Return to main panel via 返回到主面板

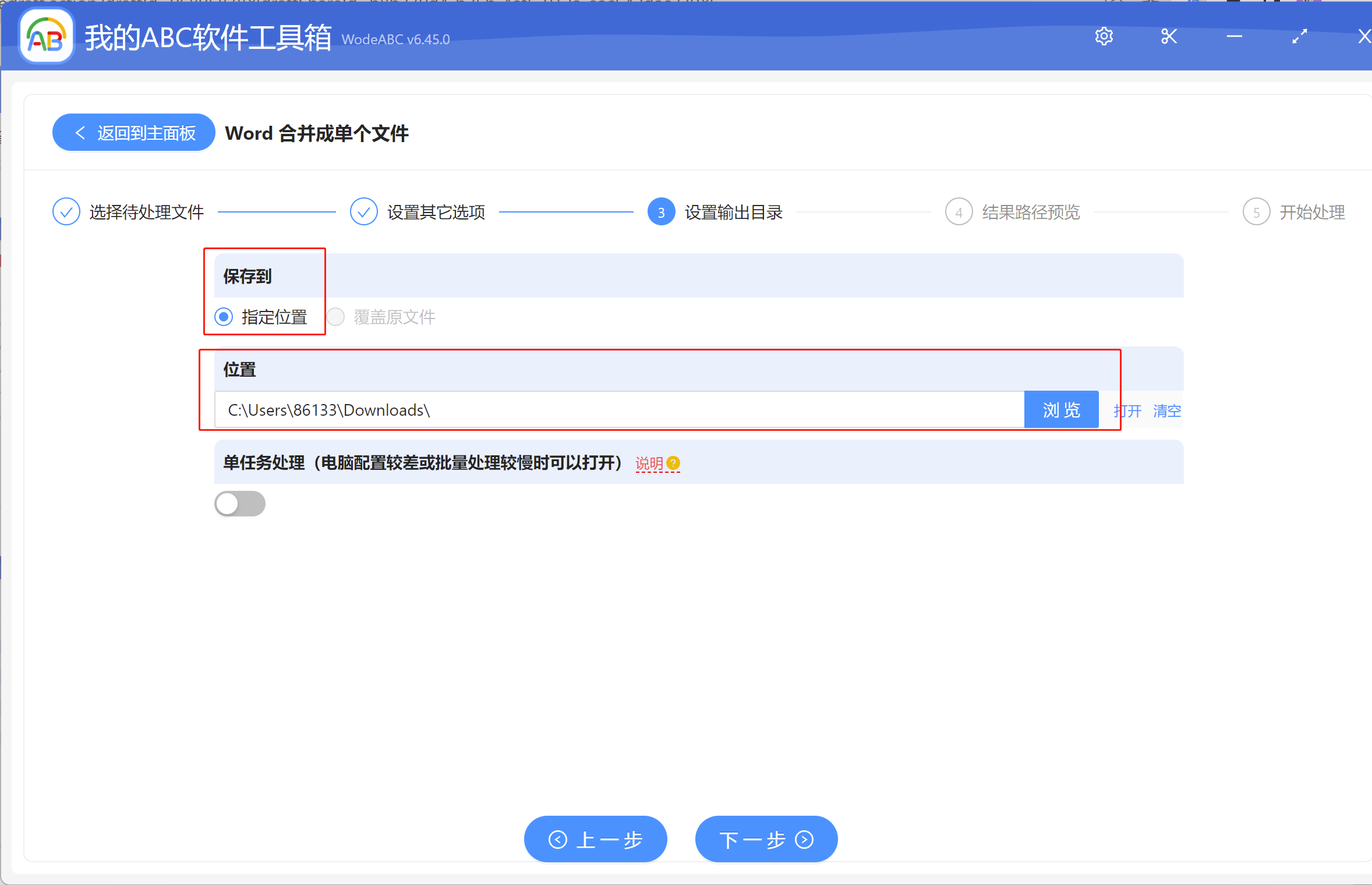pos(133,132)
